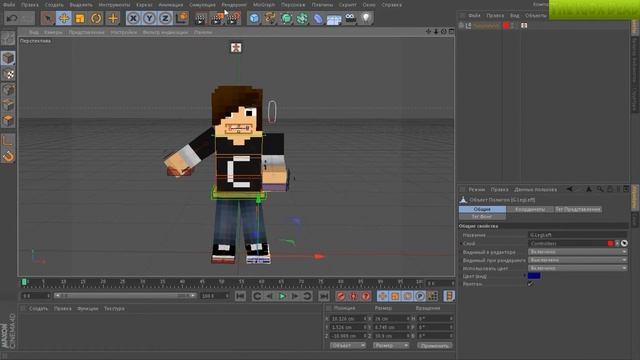Open the viewport Фильтр menu
The width and height of the screenshot is (640, 360).
[x=165, y=32]
